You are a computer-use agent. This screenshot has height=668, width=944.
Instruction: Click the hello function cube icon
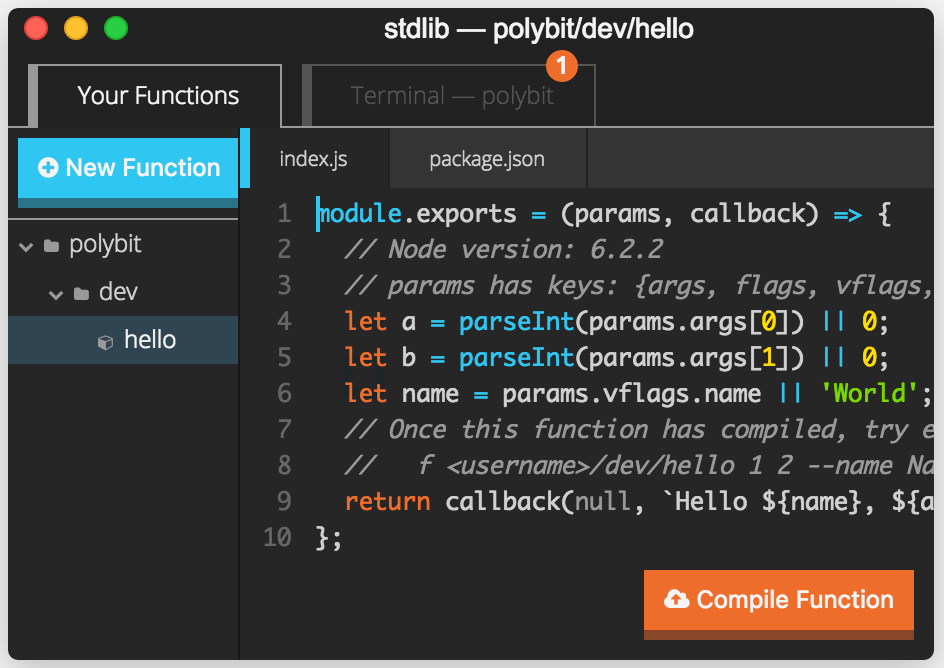click(x=105, y=342)
